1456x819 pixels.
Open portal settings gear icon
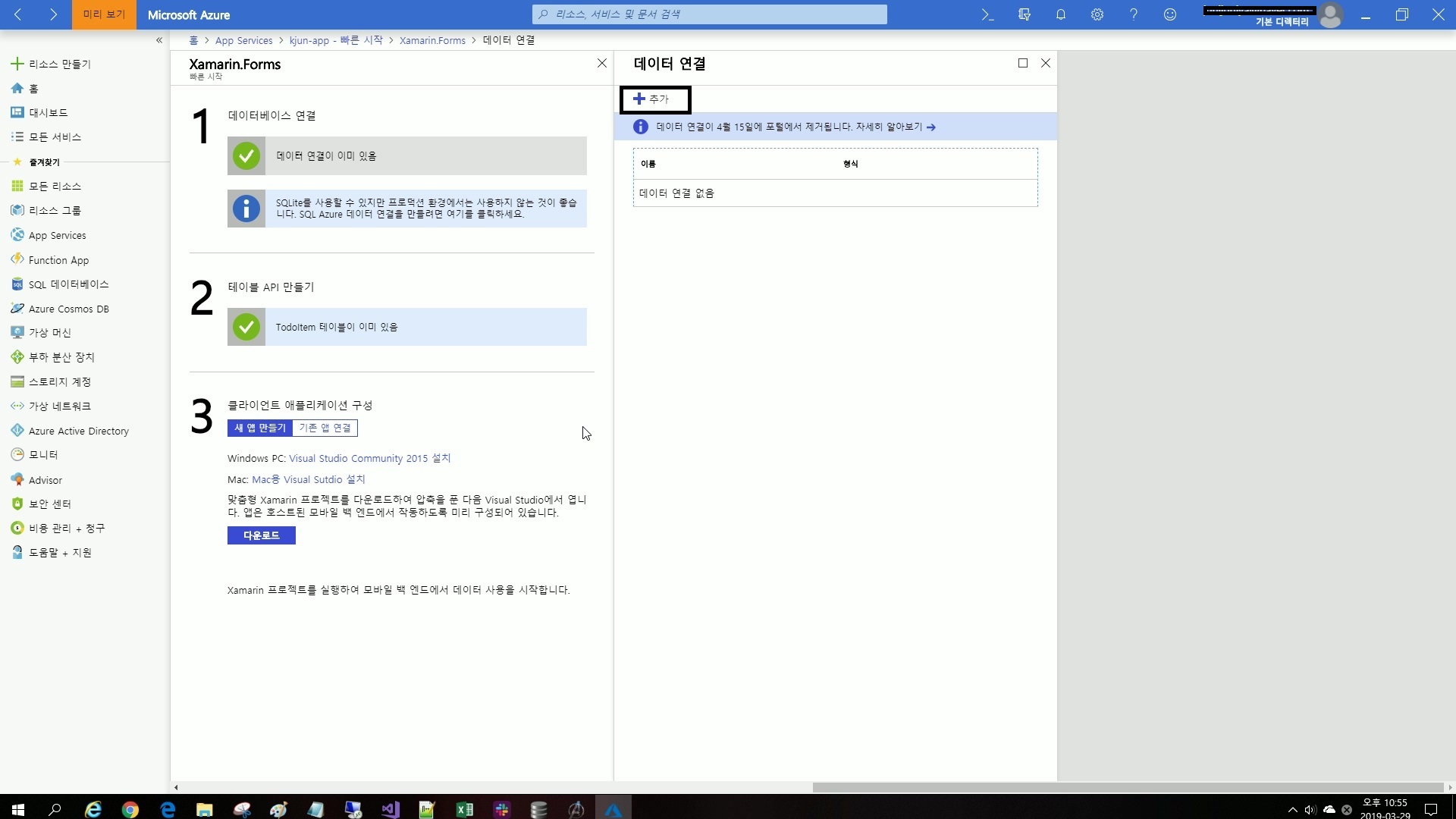1097,14
